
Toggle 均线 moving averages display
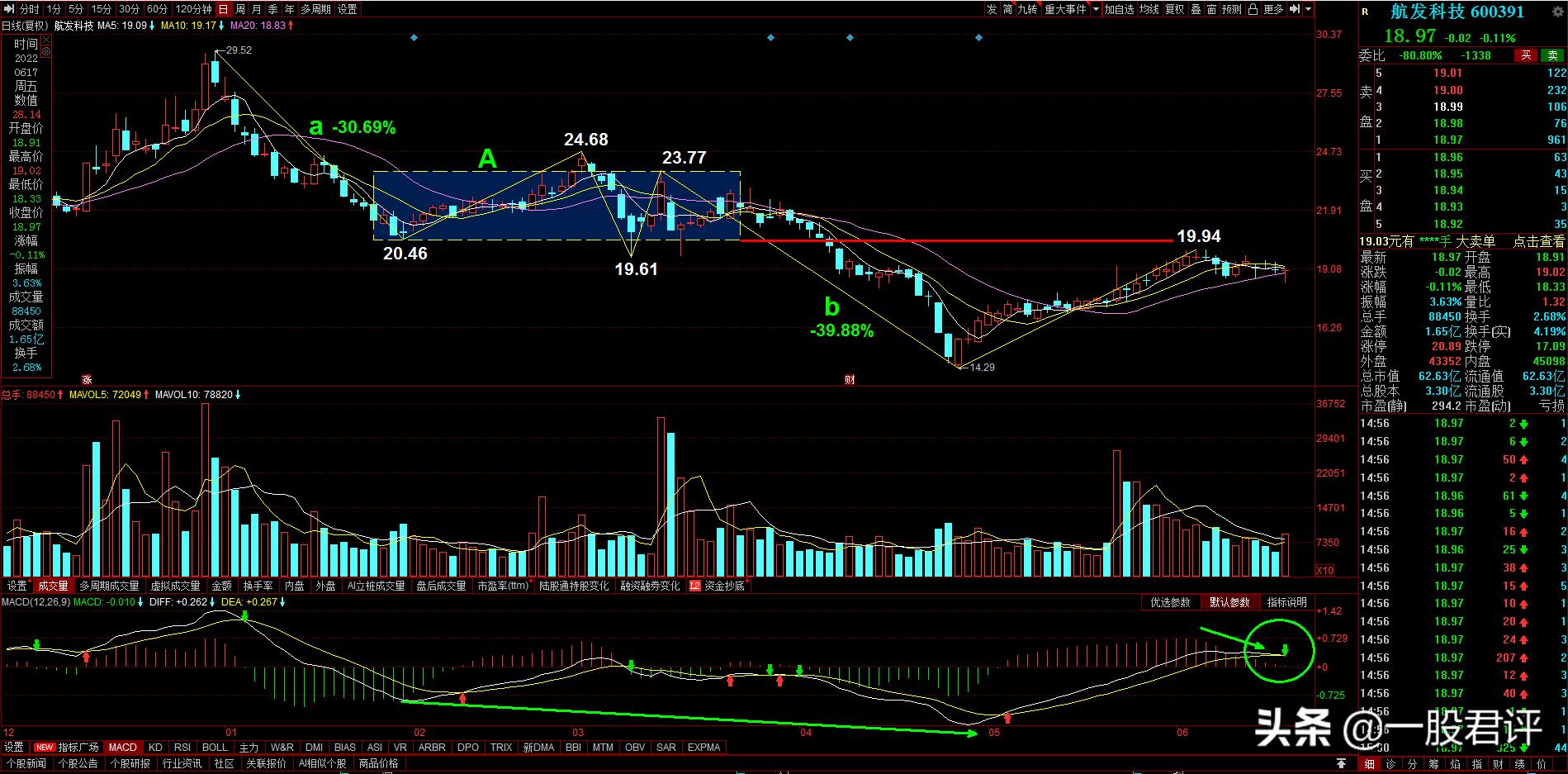pyautogui.click(x=1149, y=9)
